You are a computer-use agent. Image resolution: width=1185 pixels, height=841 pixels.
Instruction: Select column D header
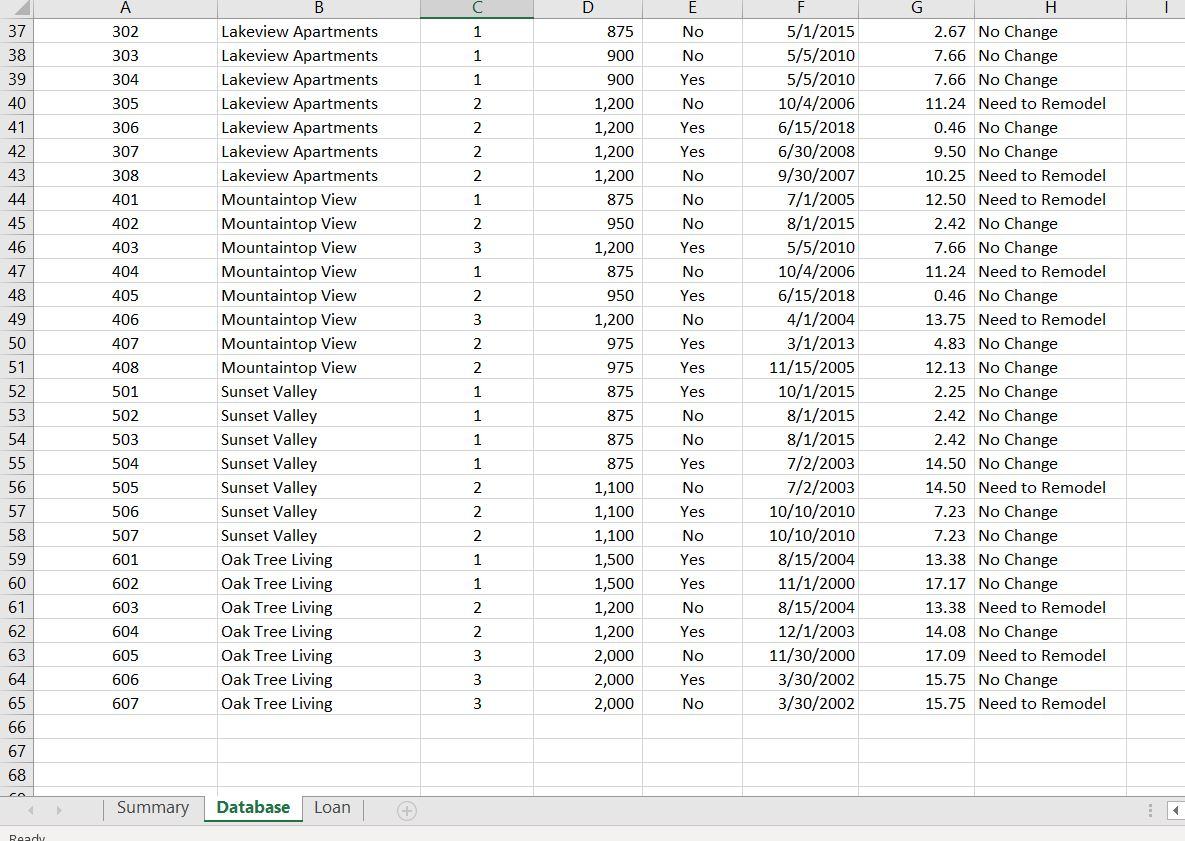tap(588, 8)
